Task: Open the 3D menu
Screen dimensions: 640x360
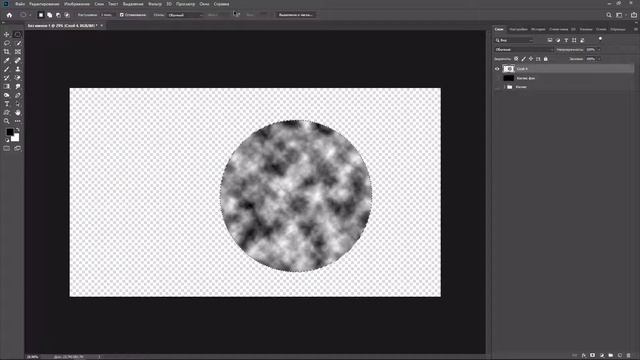Action: point(169,4)
